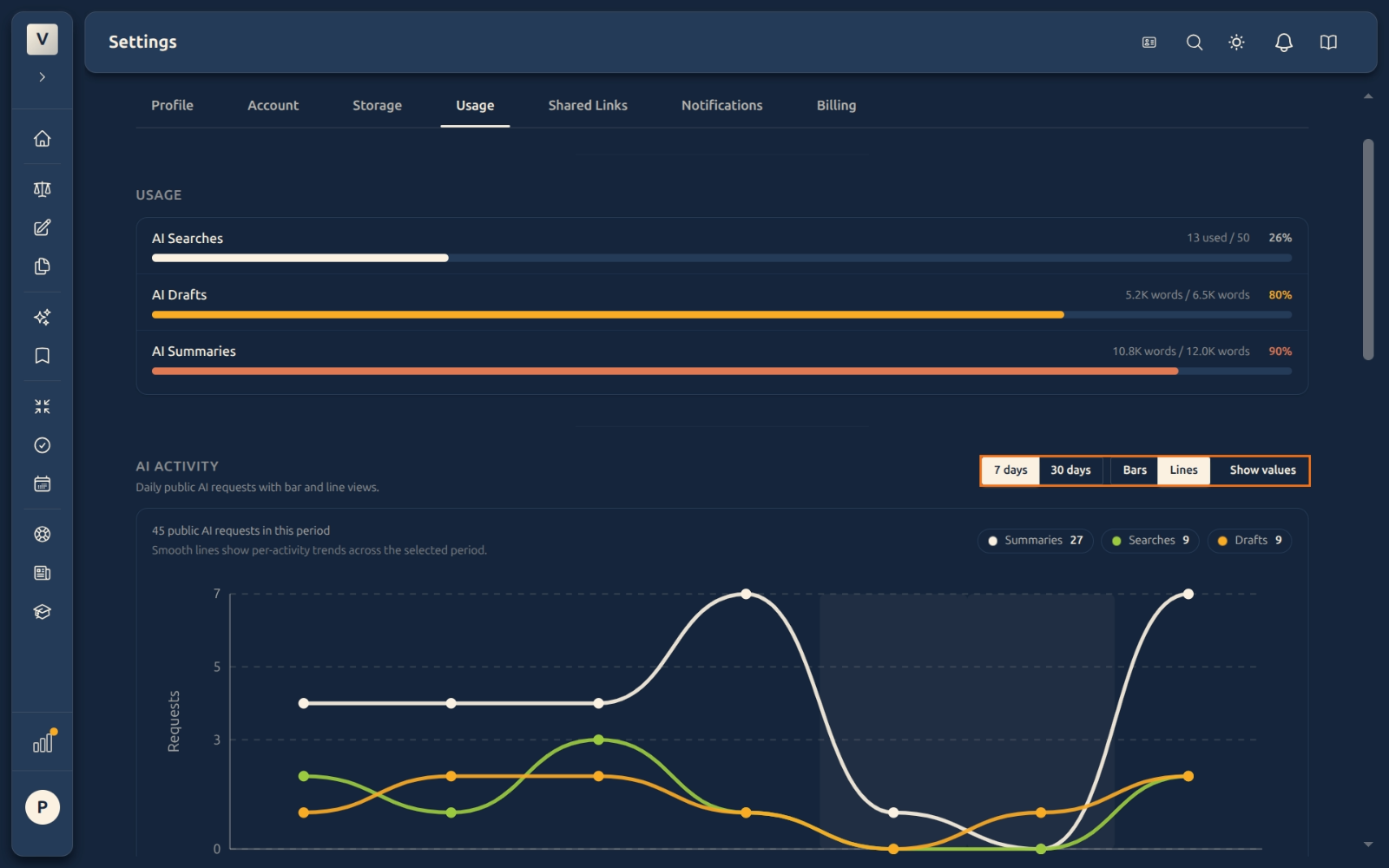Viewport: 1389px width, 868px height.
Task: Click the '13 used / 50' text
Action: click(x=1218, y=238)
